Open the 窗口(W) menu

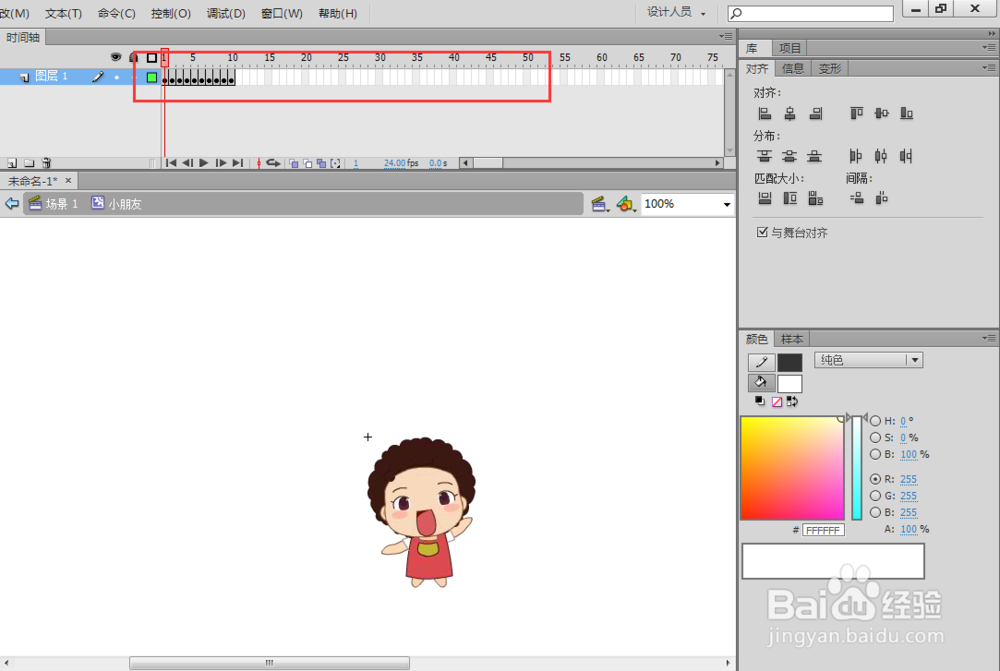(x=282, y=13)
